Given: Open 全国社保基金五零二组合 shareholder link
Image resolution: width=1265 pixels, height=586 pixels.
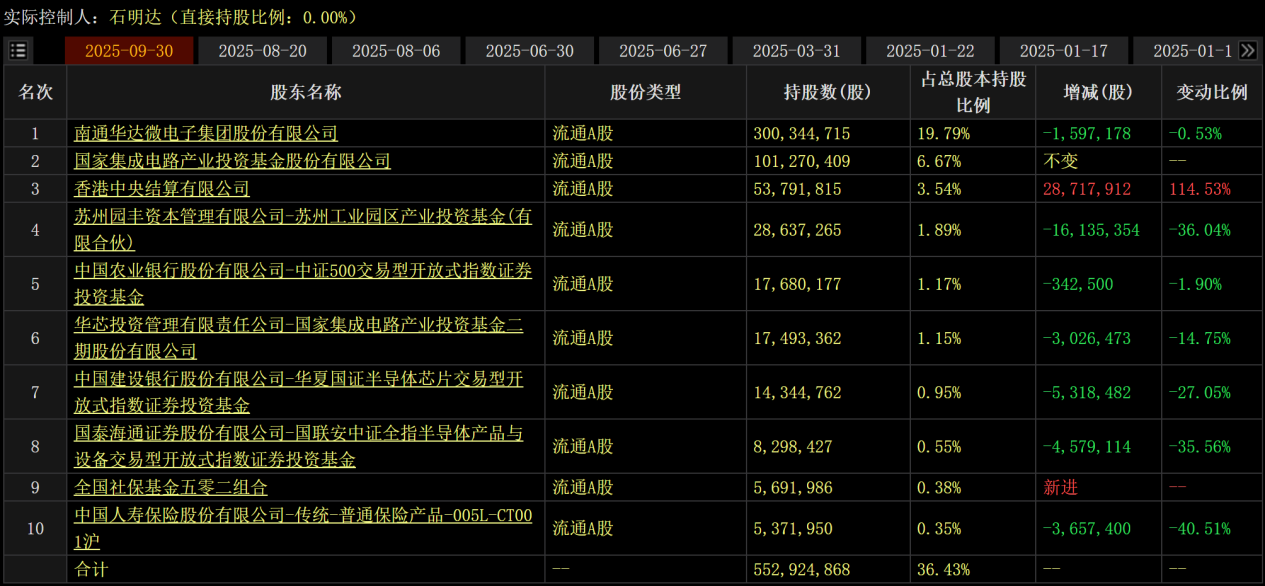Looking at the screenshot, I should point(171,488).
